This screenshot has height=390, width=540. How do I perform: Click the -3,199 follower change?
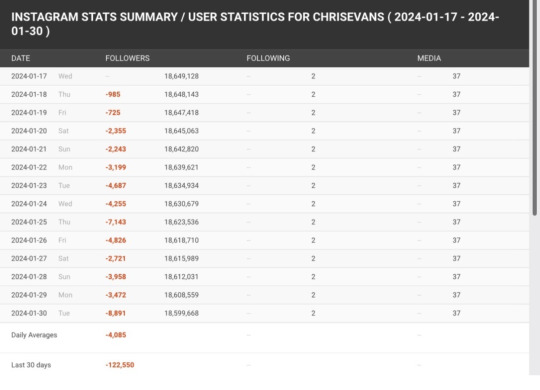[116, 167]
